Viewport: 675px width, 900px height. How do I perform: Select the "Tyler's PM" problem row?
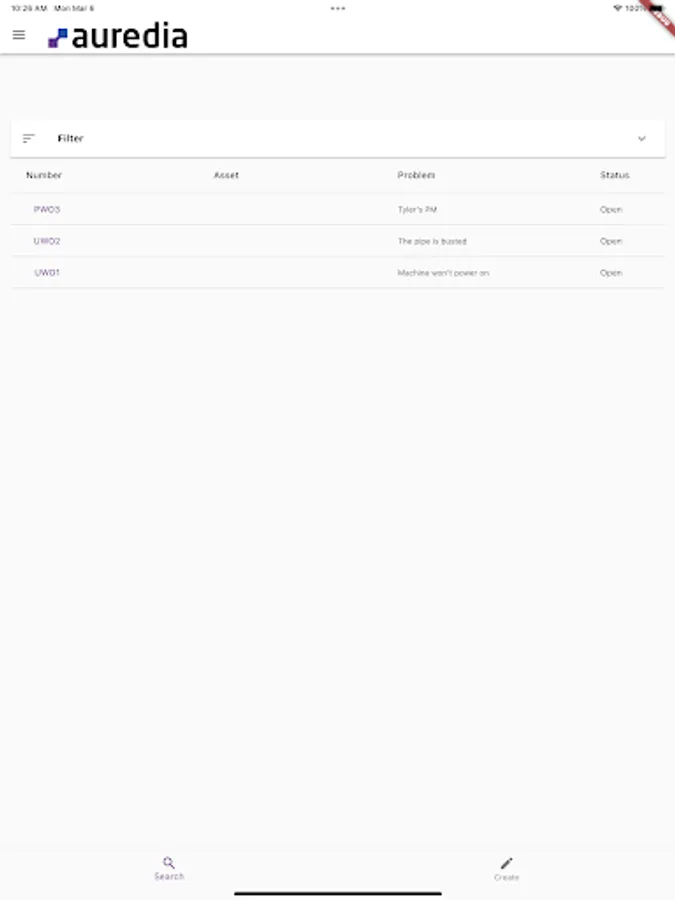point(417,210)
